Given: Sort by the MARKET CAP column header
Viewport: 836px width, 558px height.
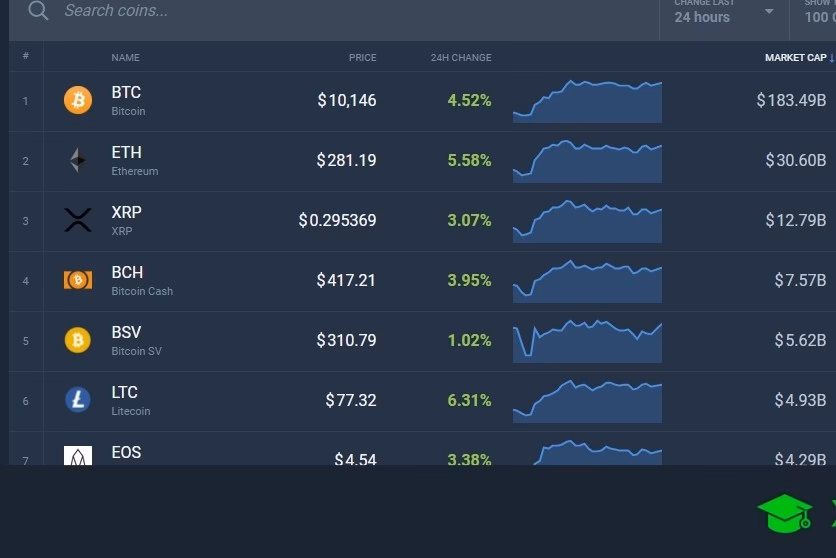Looking at the screenshot, I should [799, 58].
